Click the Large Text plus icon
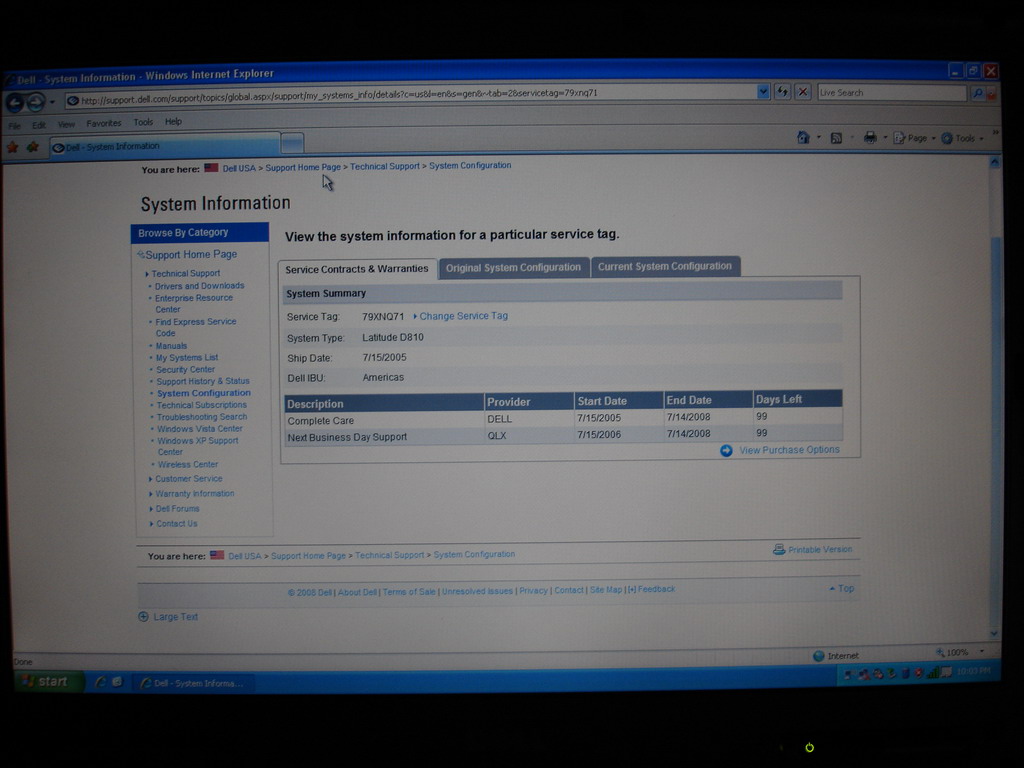The width and height of the screenshot is (1024, 768). (143, 616)
